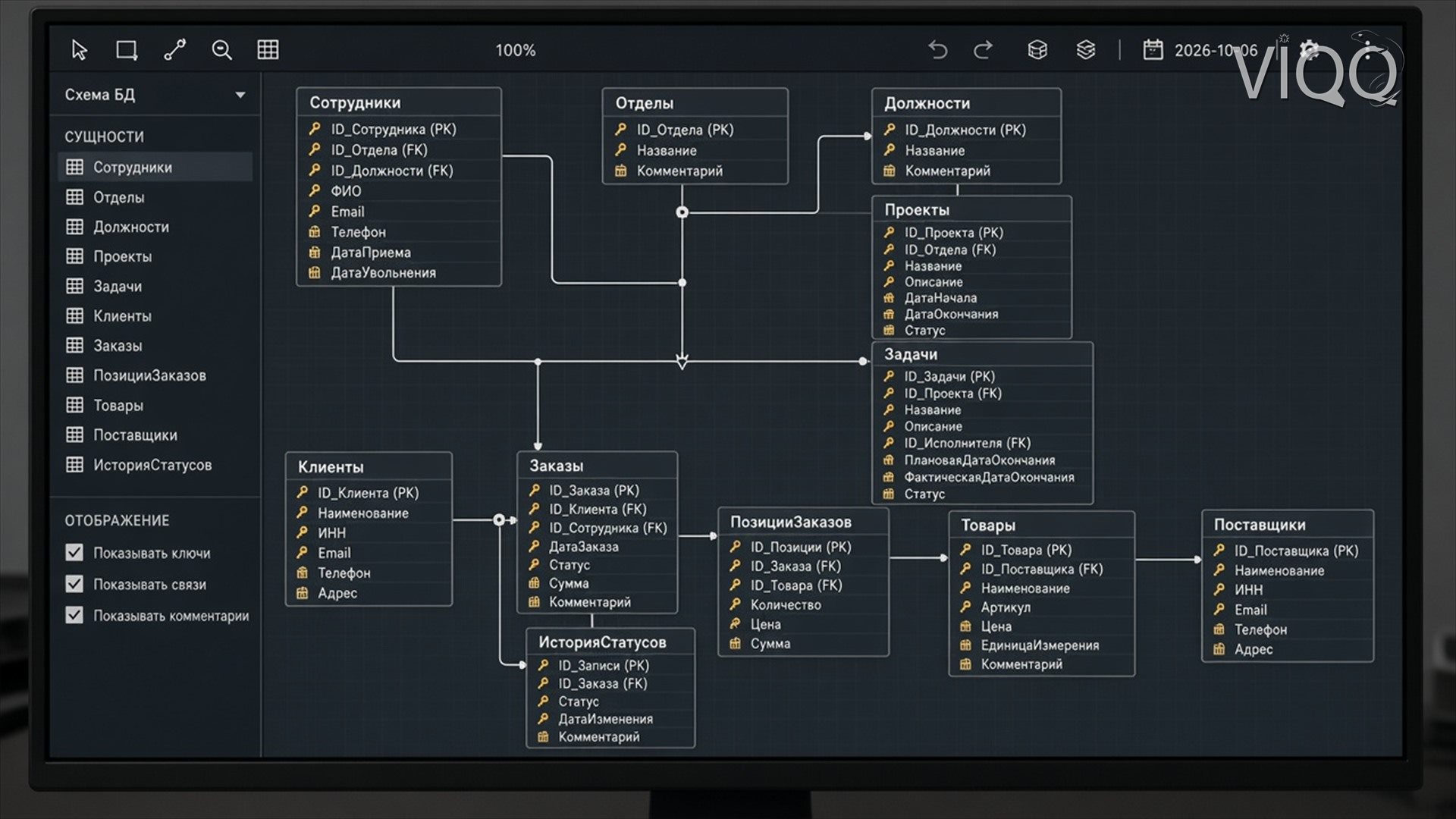Click the cube model icon
1456x819 pixels.
pyautogui.click(x=1037, y=50)
